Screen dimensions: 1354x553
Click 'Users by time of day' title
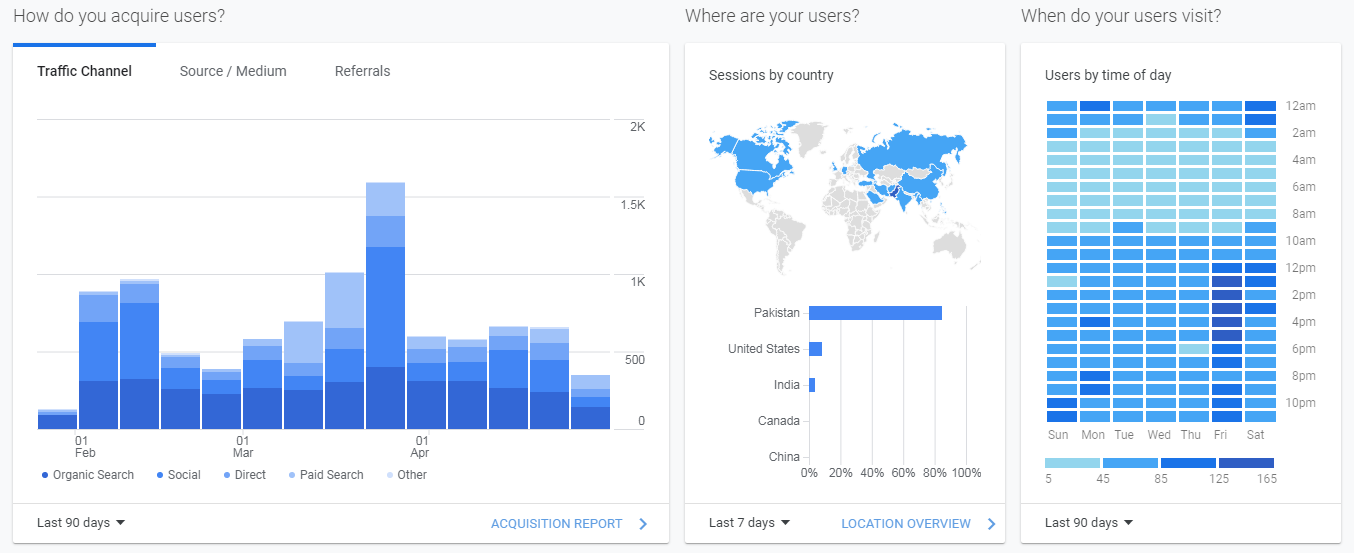point(1108,75)
